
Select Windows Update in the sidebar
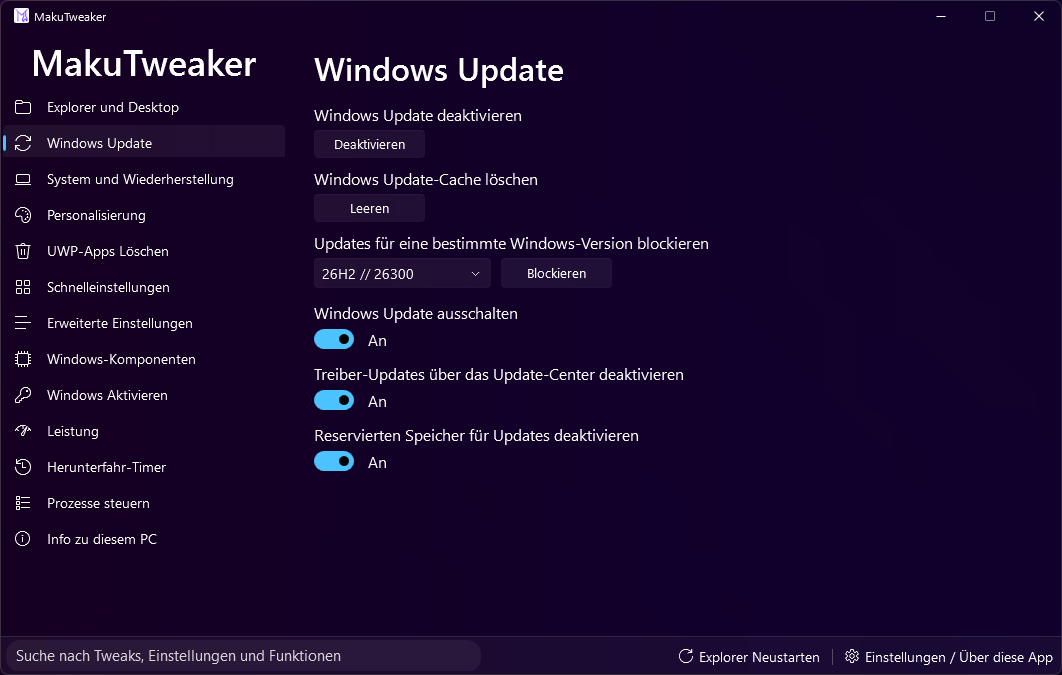tap(144, 143)
